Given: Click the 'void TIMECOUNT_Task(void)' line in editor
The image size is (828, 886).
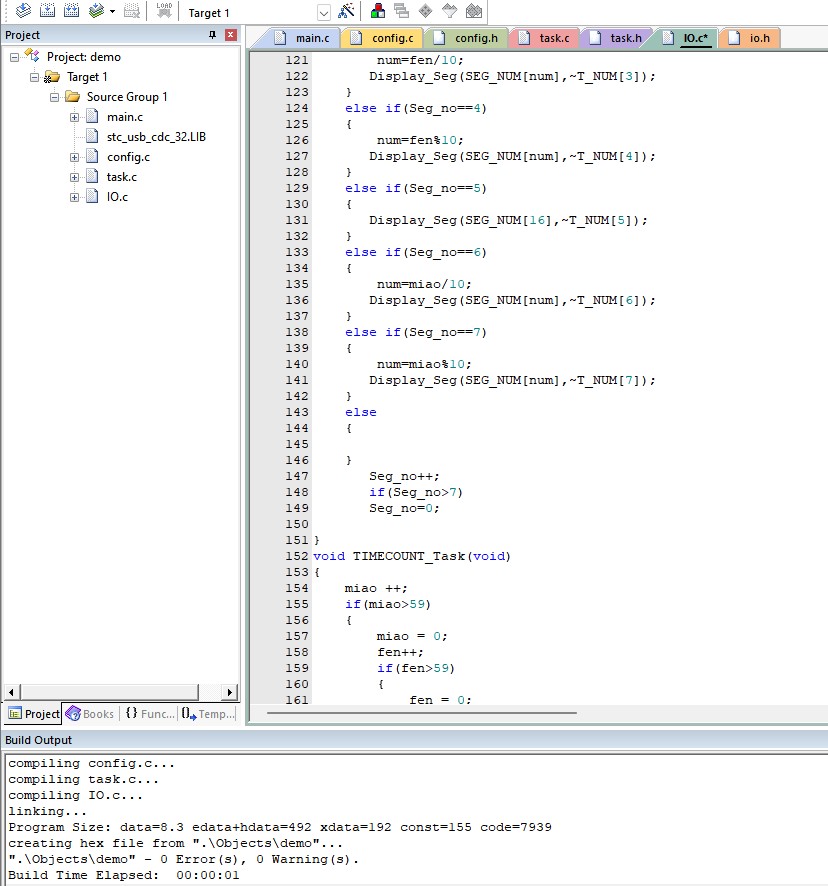Looking at the screenshot, I should (412, 556).
